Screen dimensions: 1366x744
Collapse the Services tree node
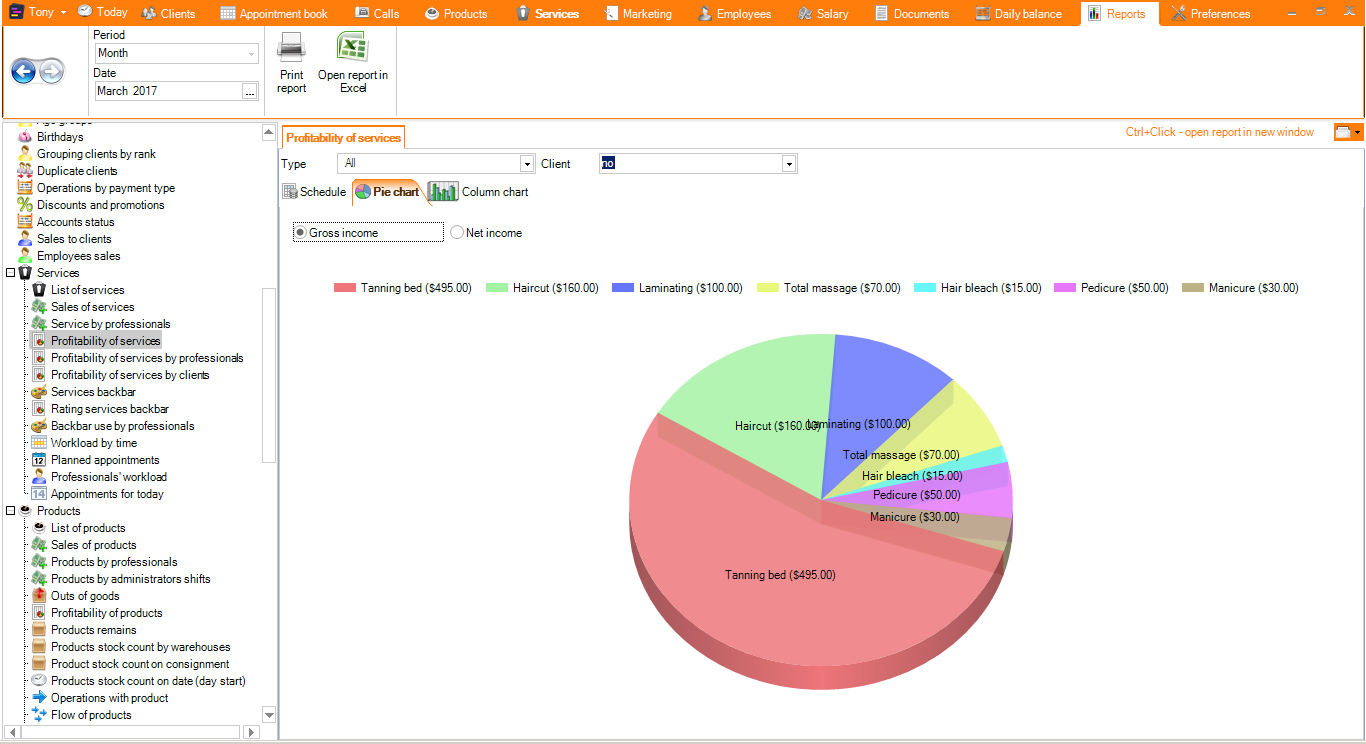tap(11, 272)
